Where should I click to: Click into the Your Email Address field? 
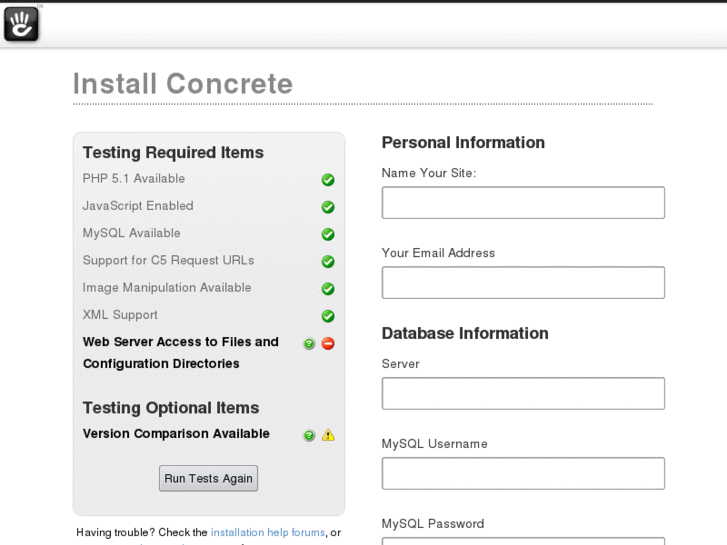tap(523, 282)
